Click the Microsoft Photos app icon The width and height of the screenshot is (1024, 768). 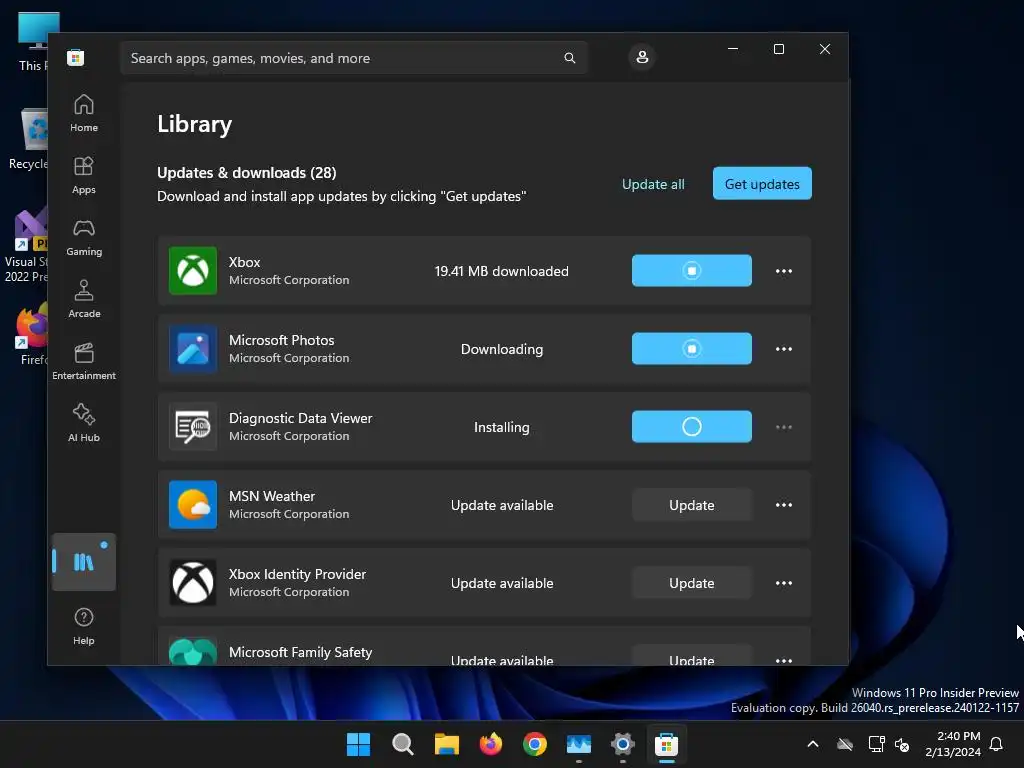tap(193, 349)
